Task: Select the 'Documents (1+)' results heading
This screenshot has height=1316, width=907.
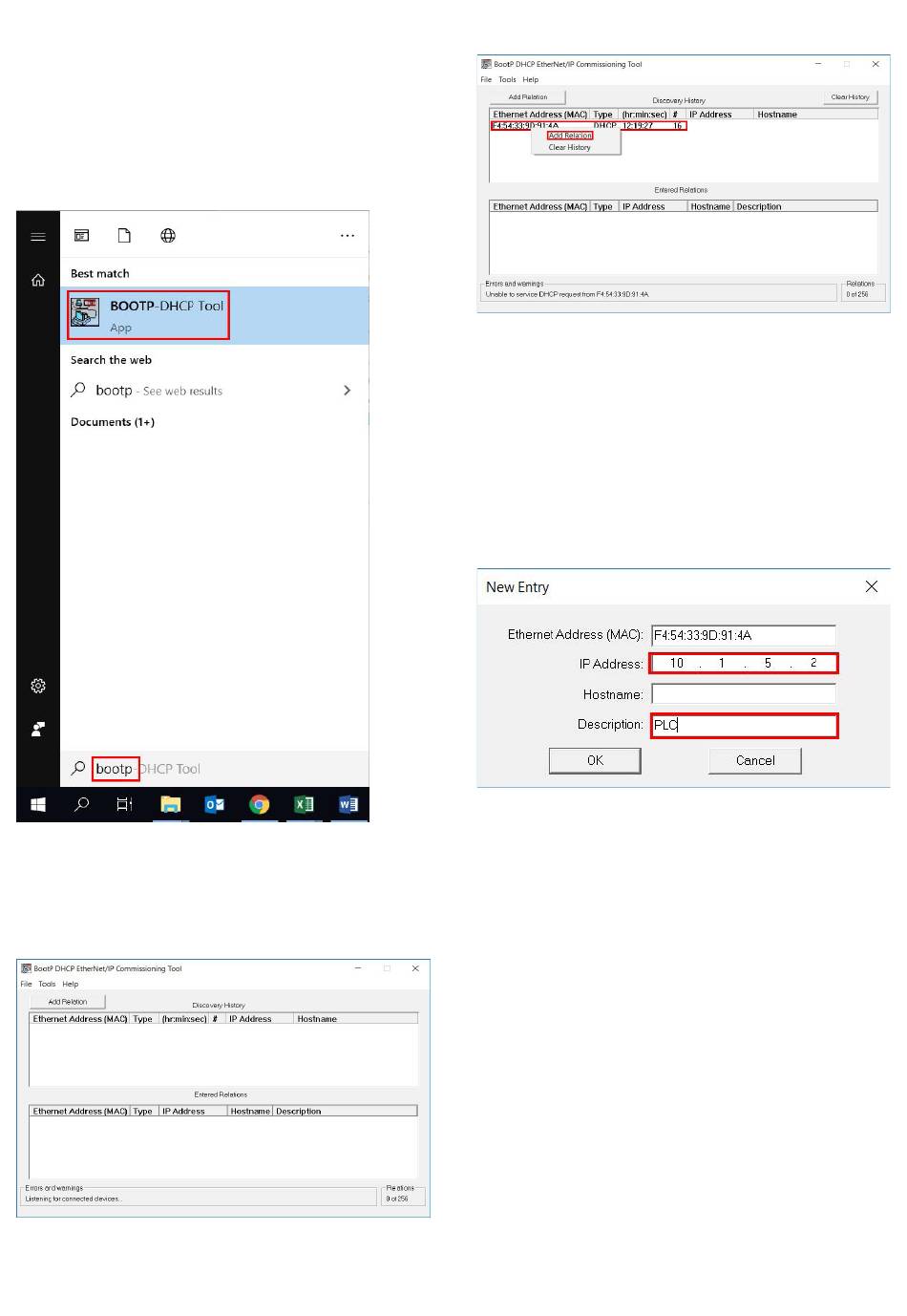Action: click(113, 422)
